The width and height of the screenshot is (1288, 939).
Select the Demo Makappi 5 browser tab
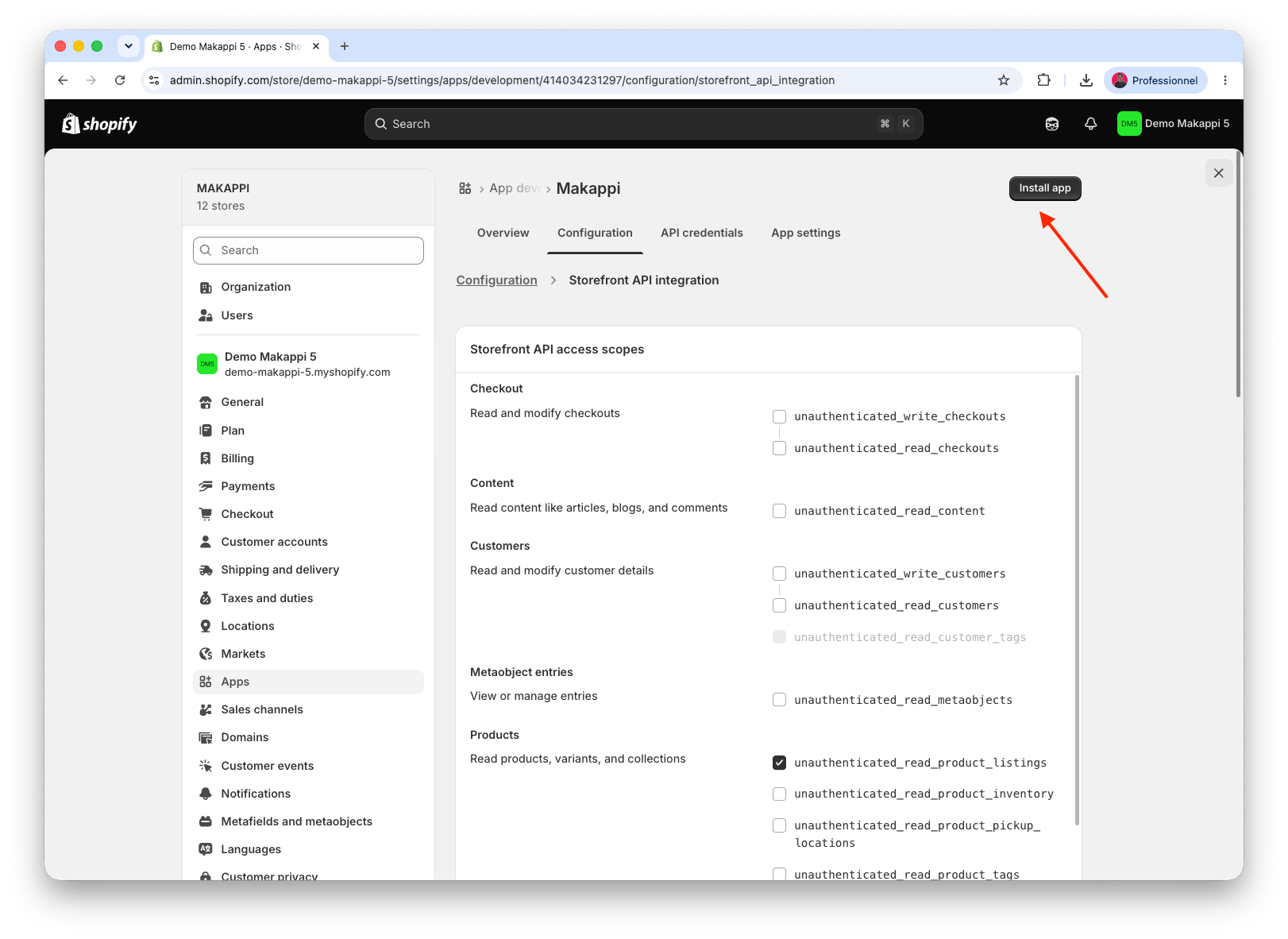tap(237, 47)
